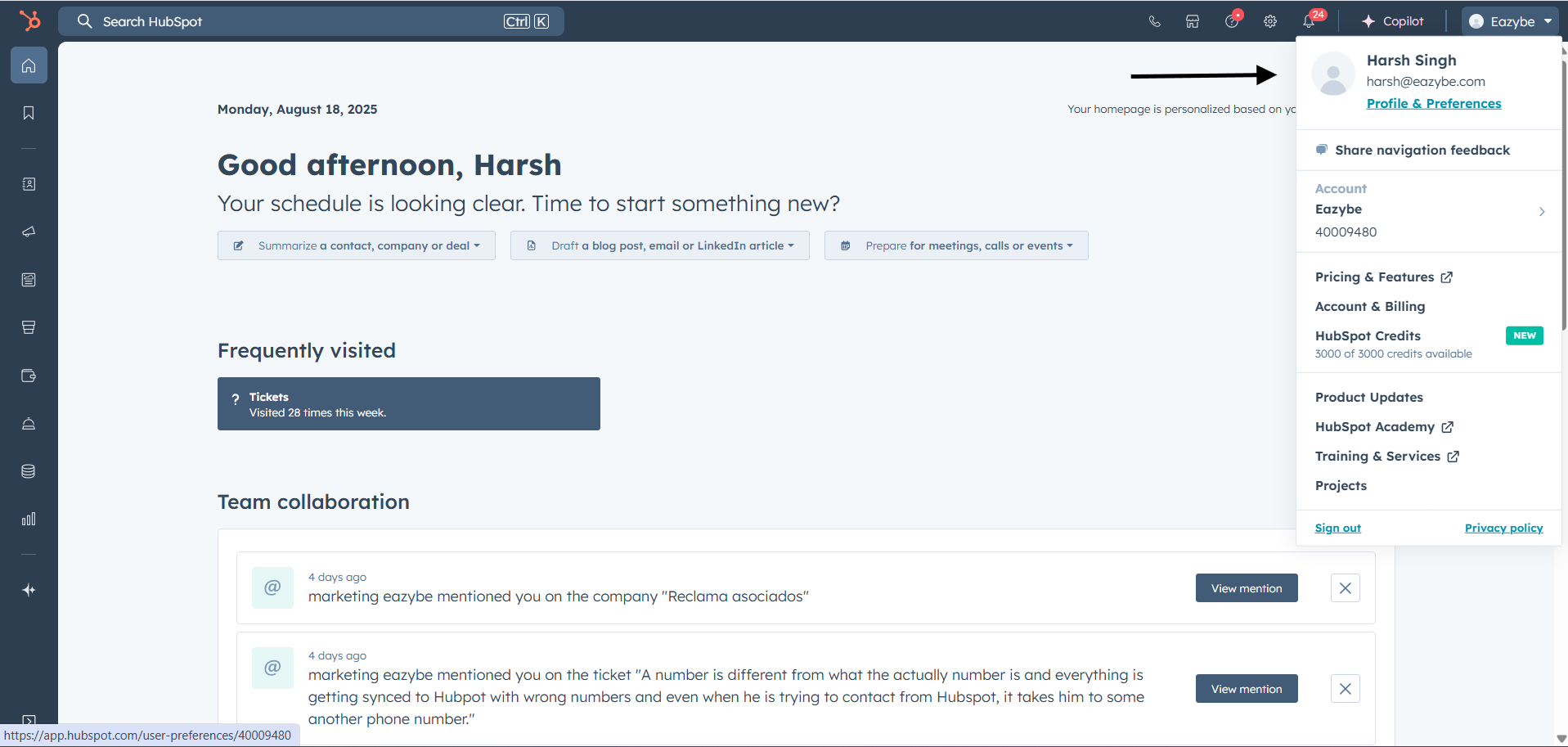Dismiss the Reclama asociados mention
This screenshot has width=1568, height=747.
pos(1344,587)
